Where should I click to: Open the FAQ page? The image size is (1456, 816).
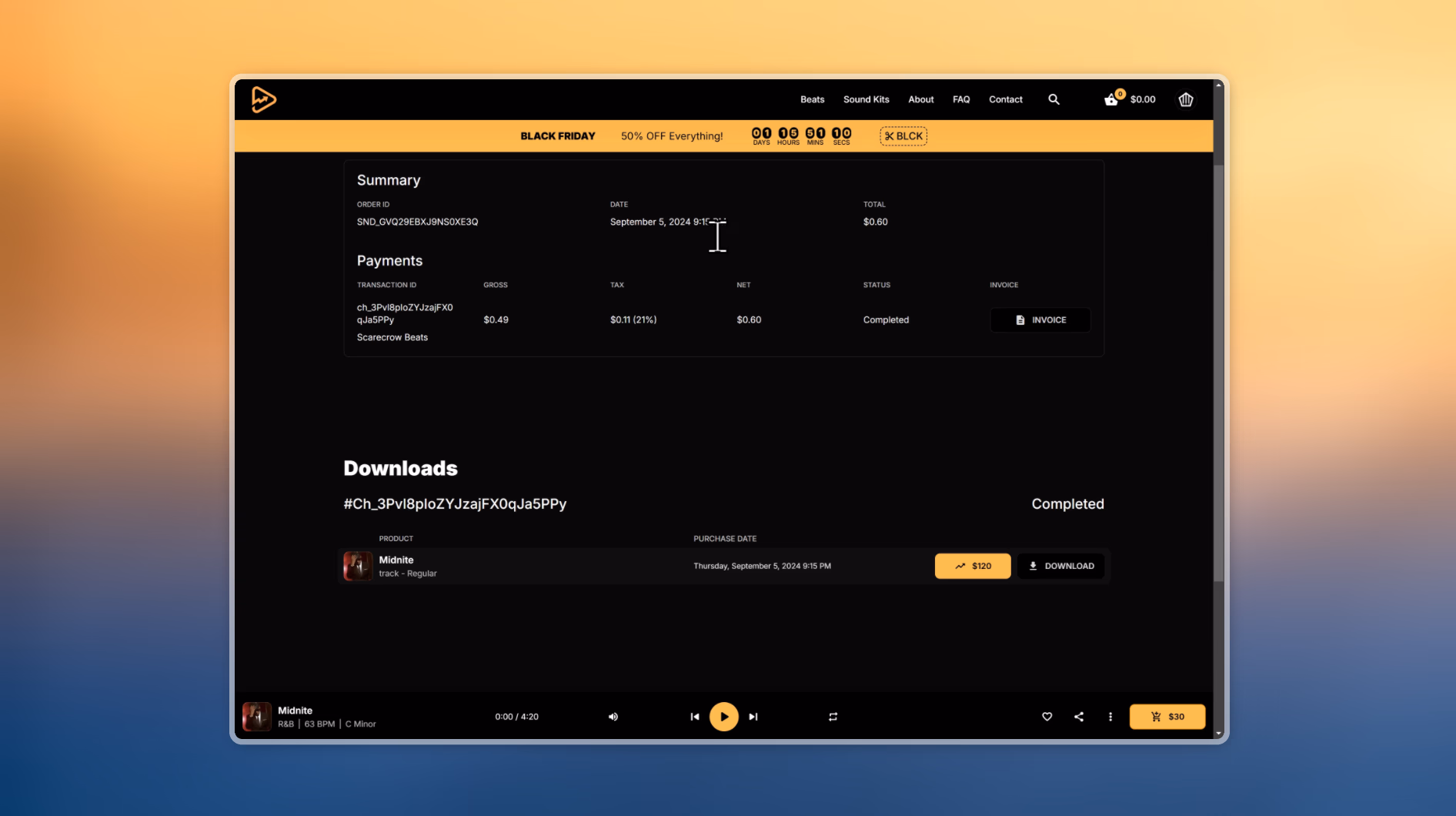pos(961,99)
